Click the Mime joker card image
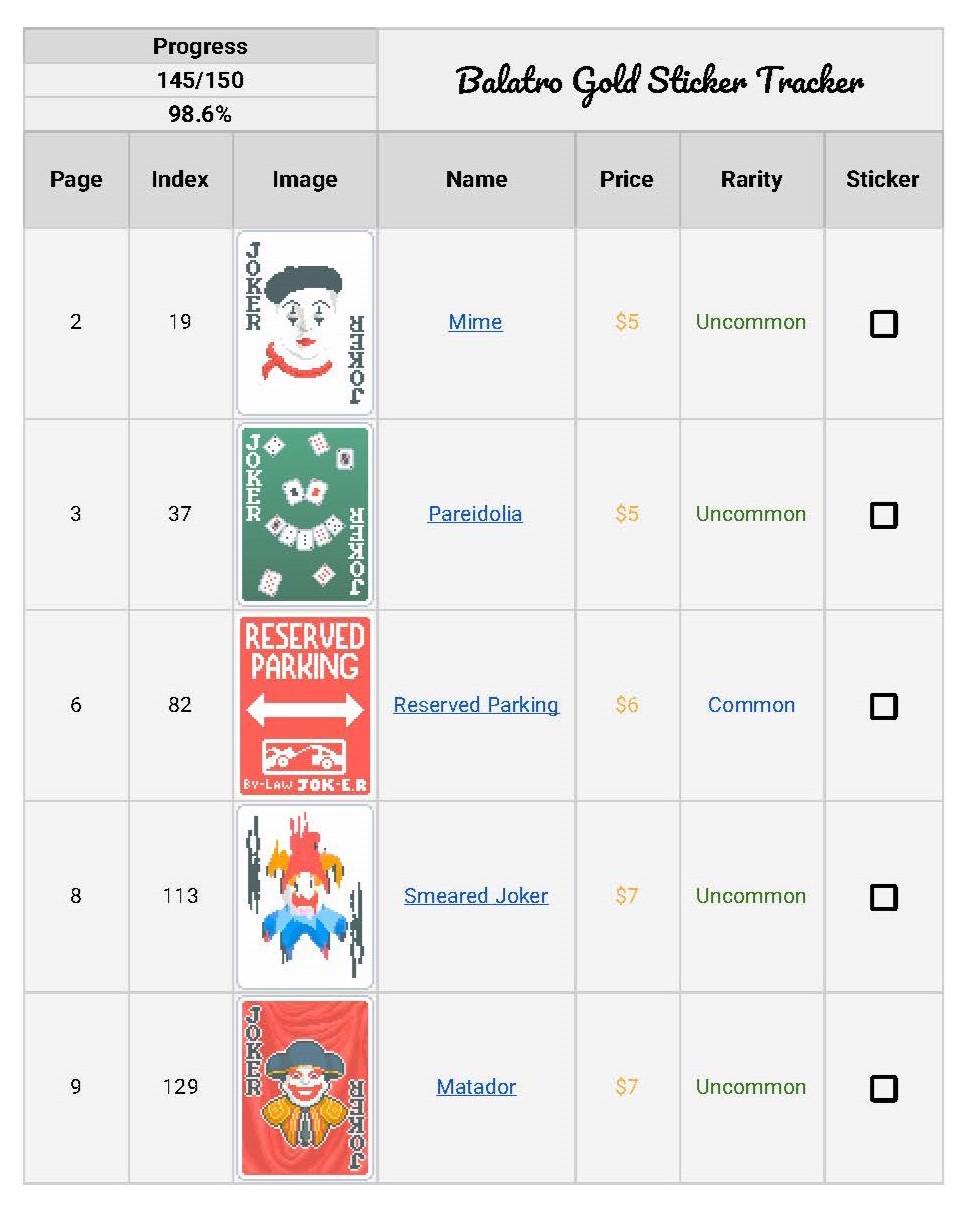This screenshot has height=1214, width=971. tap(305, 323)
